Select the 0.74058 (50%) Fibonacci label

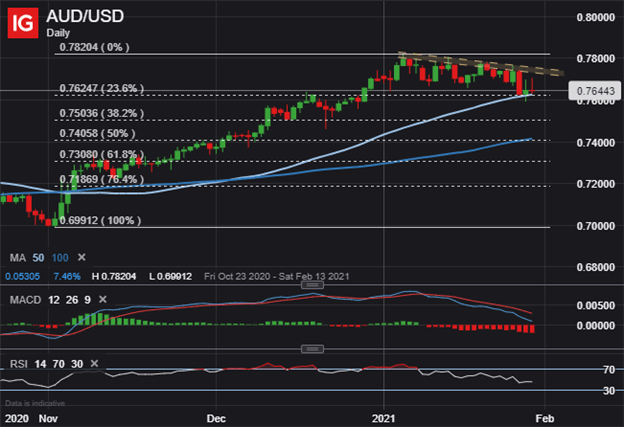click(x=97, y=133)
